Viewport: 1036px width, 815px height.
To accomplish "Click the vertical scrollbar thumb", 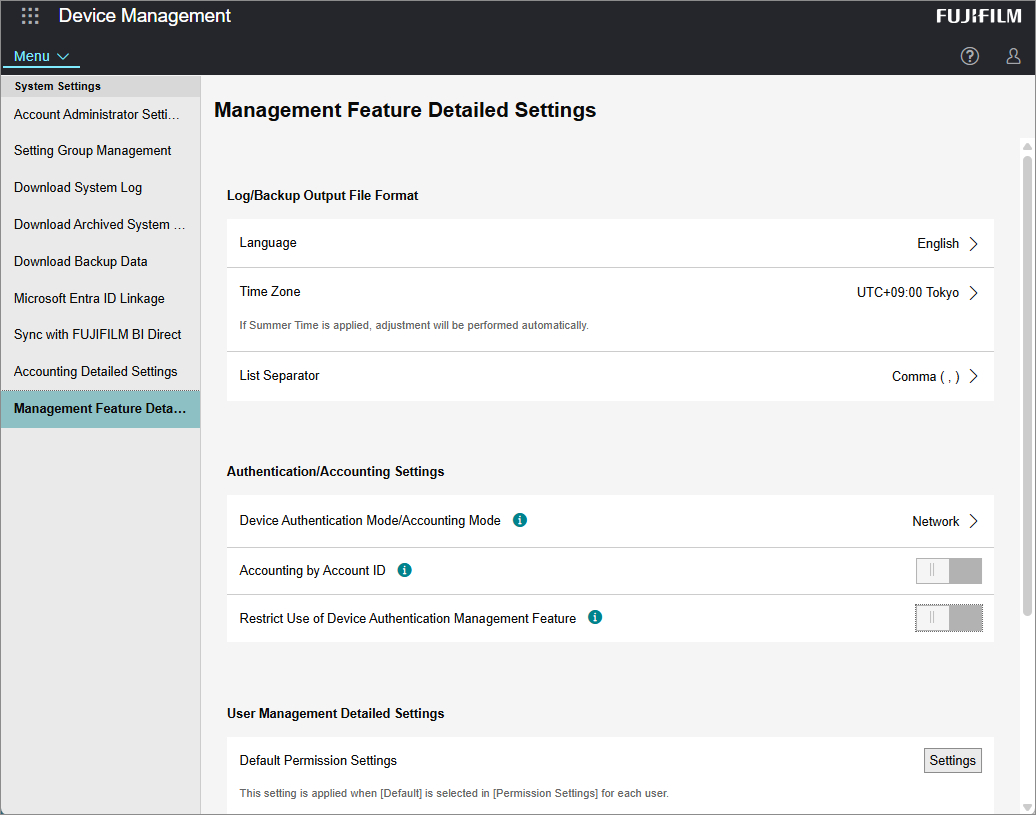I will (1027, 385).
